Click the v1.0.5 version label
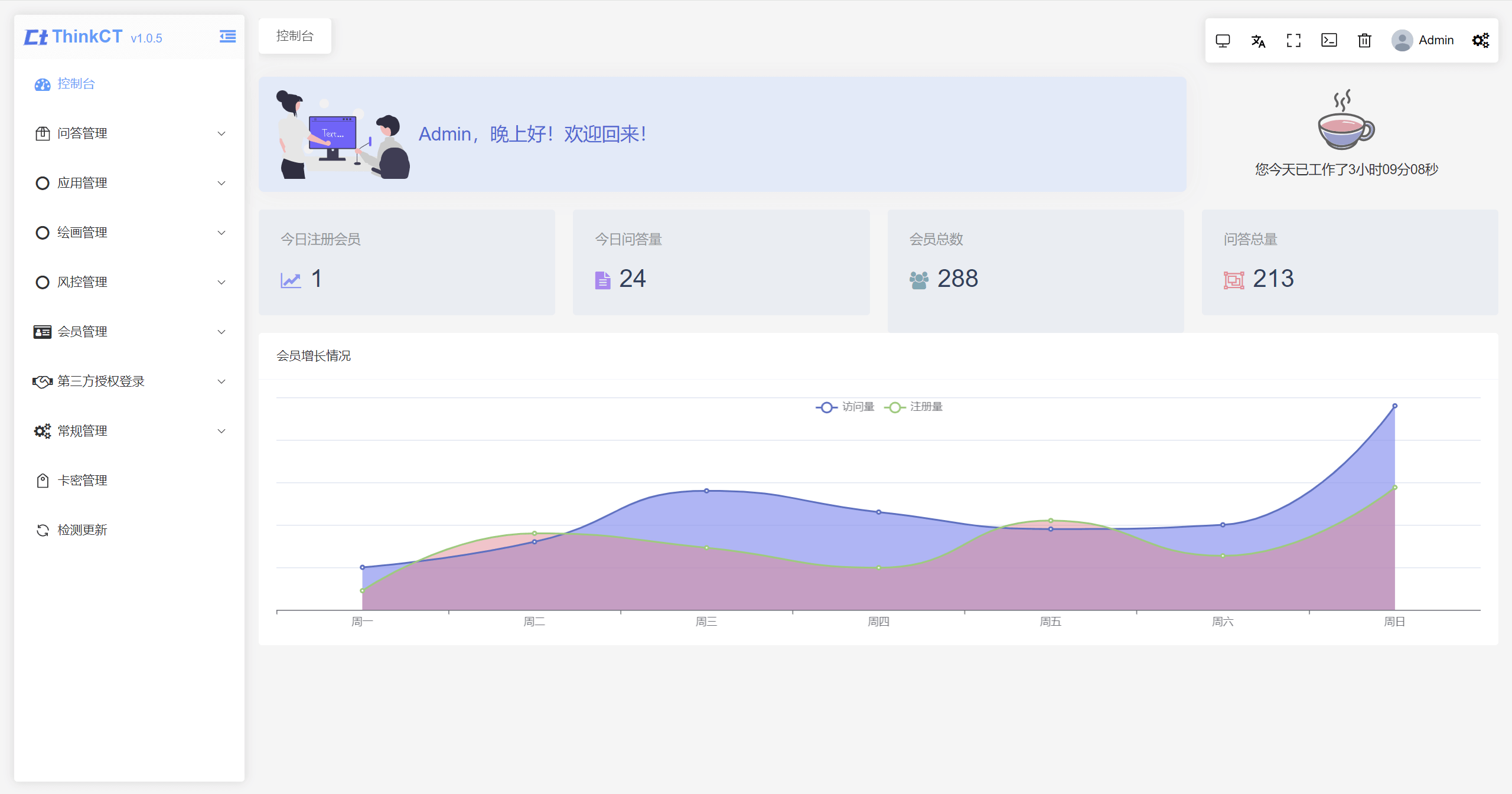 pyautogui.click(x=146, y=38)
